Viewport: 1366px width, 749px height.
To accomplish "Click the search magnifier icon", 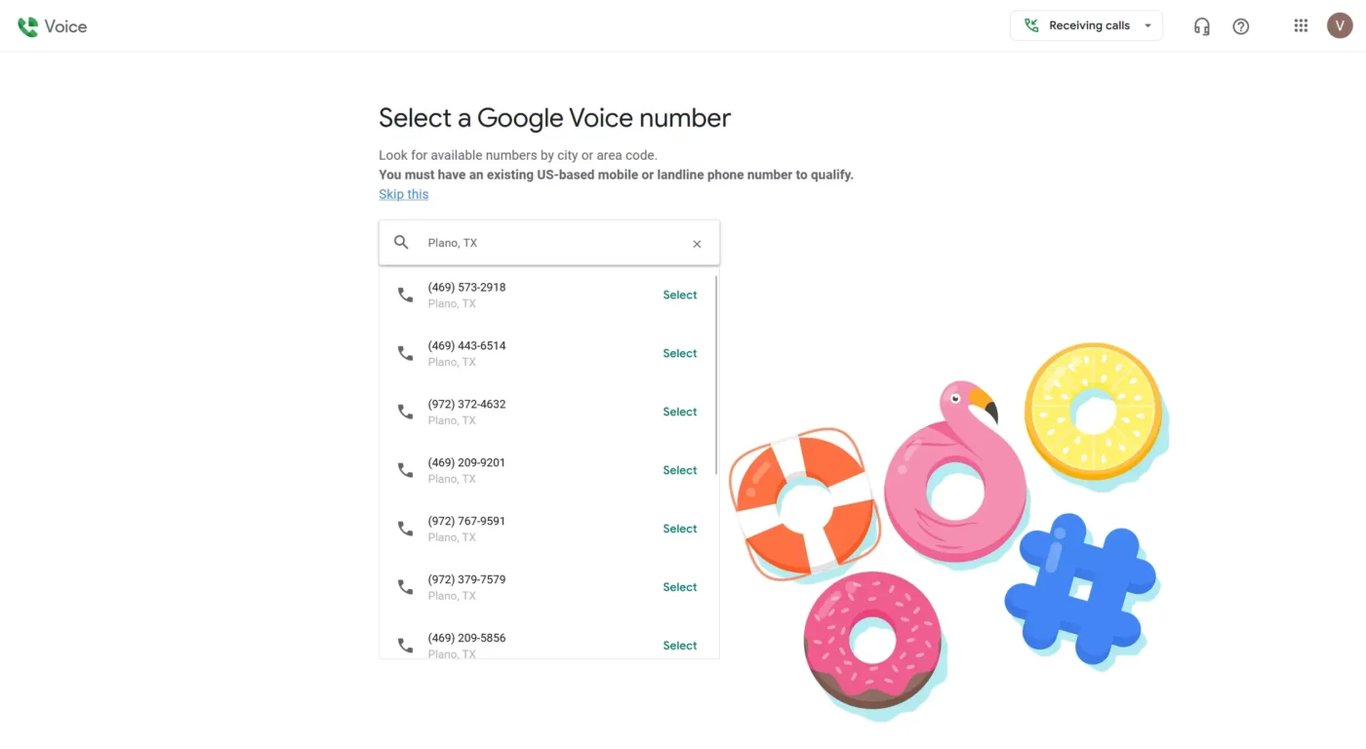I will 401,243.
